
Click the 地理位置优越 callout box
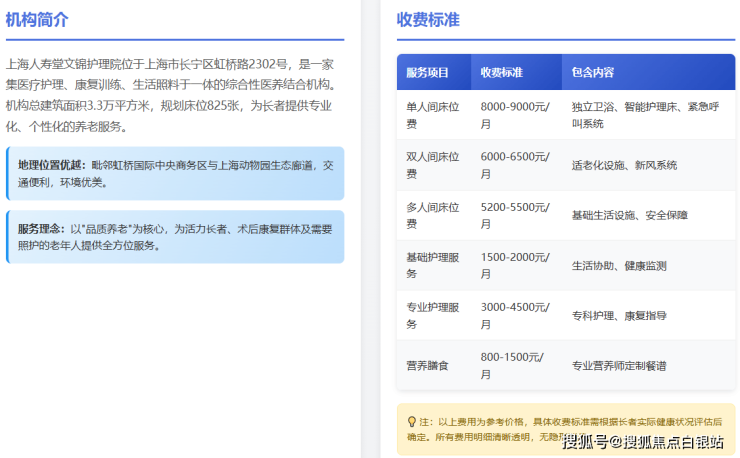pos(175,174)
